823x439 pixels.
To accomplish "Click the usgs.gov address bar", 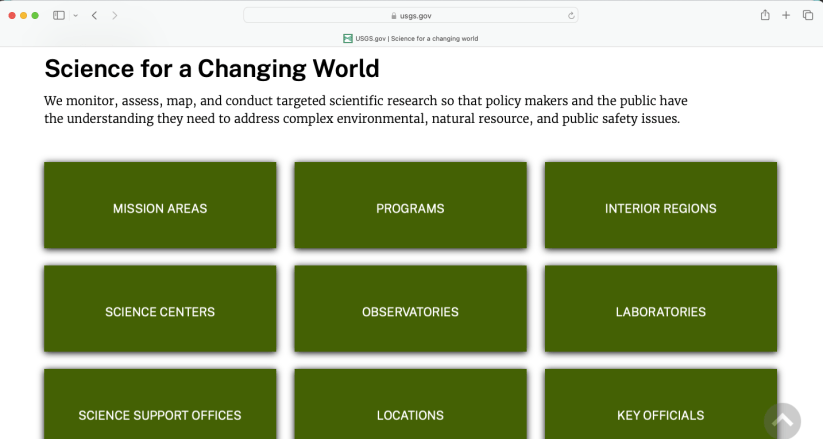I will (411, 16).
